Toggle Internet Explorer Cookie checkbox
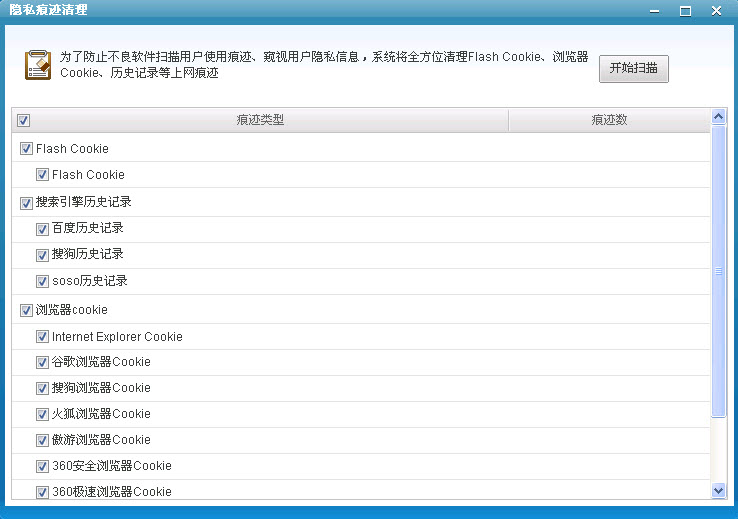 coord(42,337)
